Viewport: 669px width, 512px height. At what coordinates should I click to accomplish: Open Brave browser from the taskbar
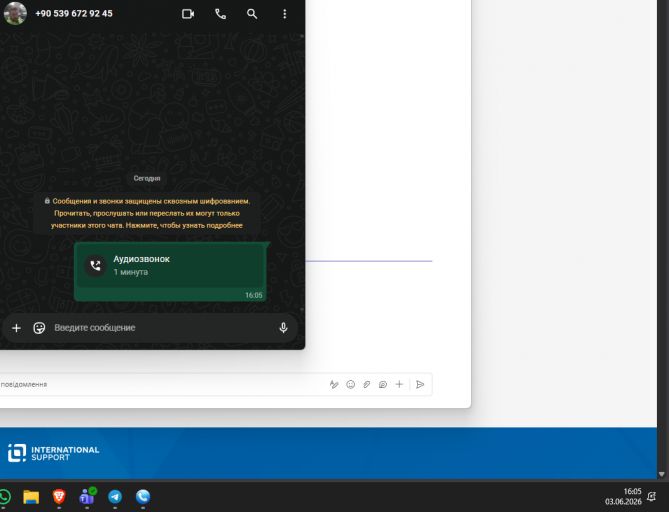click(x=59, y=497)
